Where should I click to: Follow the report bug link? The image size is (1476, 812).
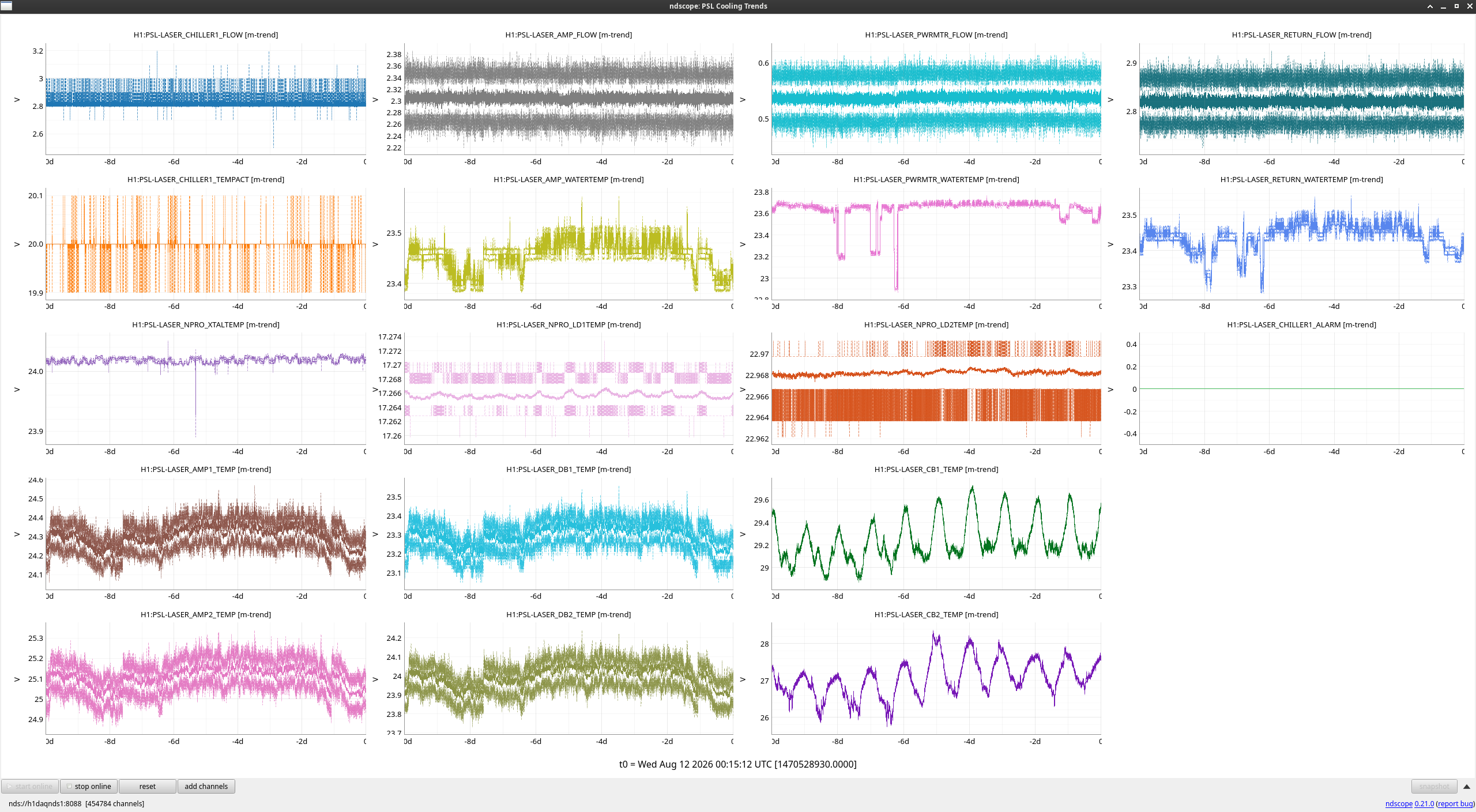(x=1455, y=803)
